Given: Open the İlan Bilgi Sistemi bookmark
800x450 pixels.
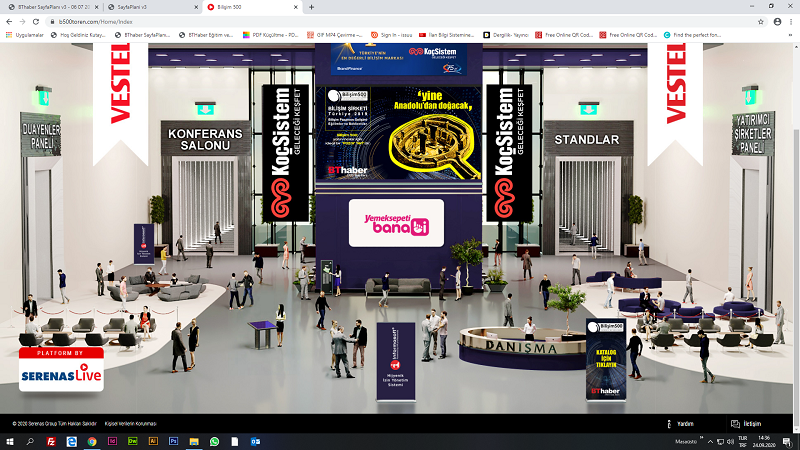Looking at the screenshot, I should click(x=446, y=35).
